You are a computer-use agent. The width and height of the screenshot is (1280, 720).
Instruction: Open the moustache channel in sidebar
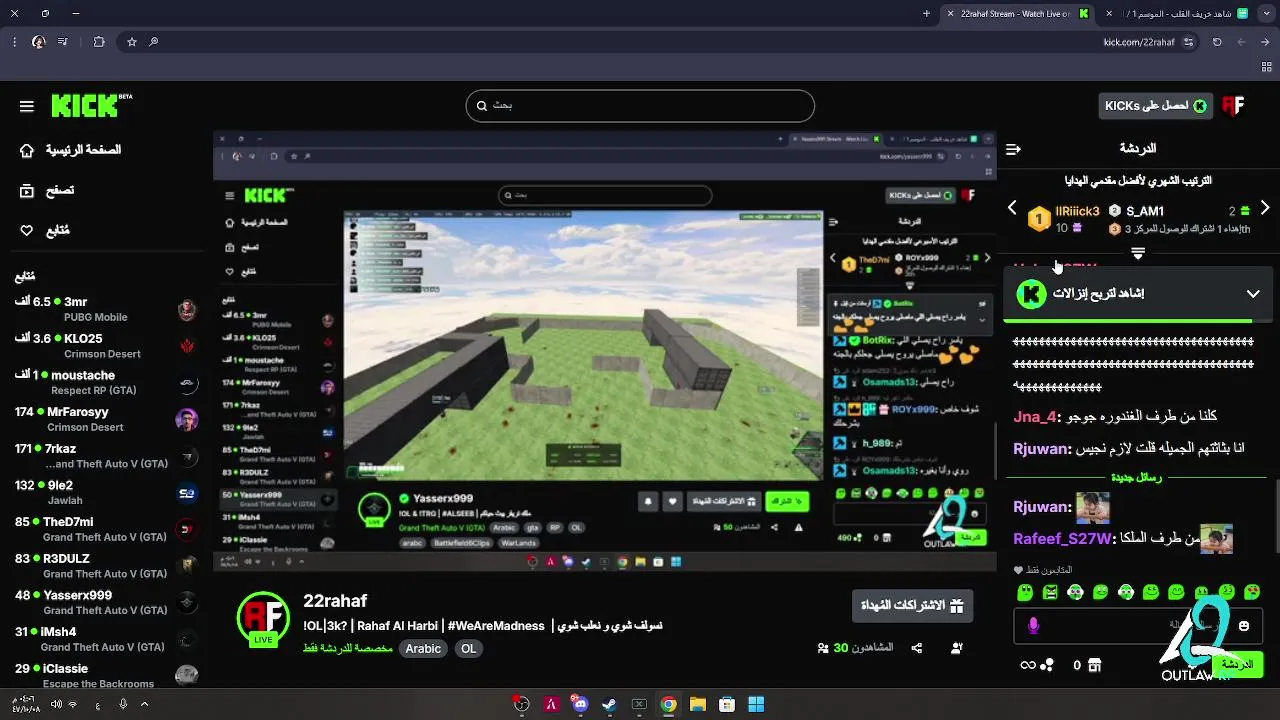click(107, 383)
